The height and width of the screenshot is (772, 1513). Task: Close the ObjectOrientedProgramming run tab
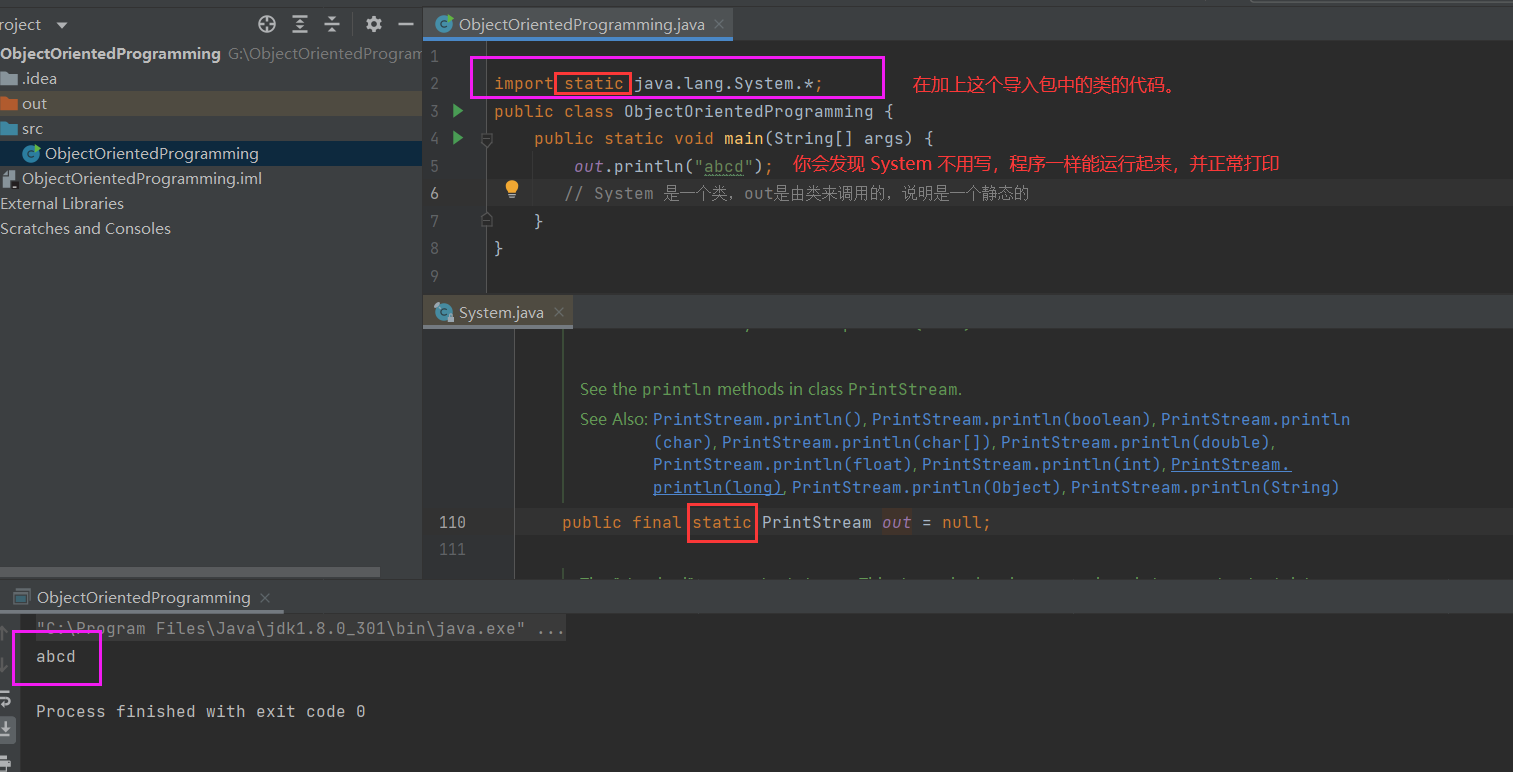pyautogui.click(x=265, y=598)
